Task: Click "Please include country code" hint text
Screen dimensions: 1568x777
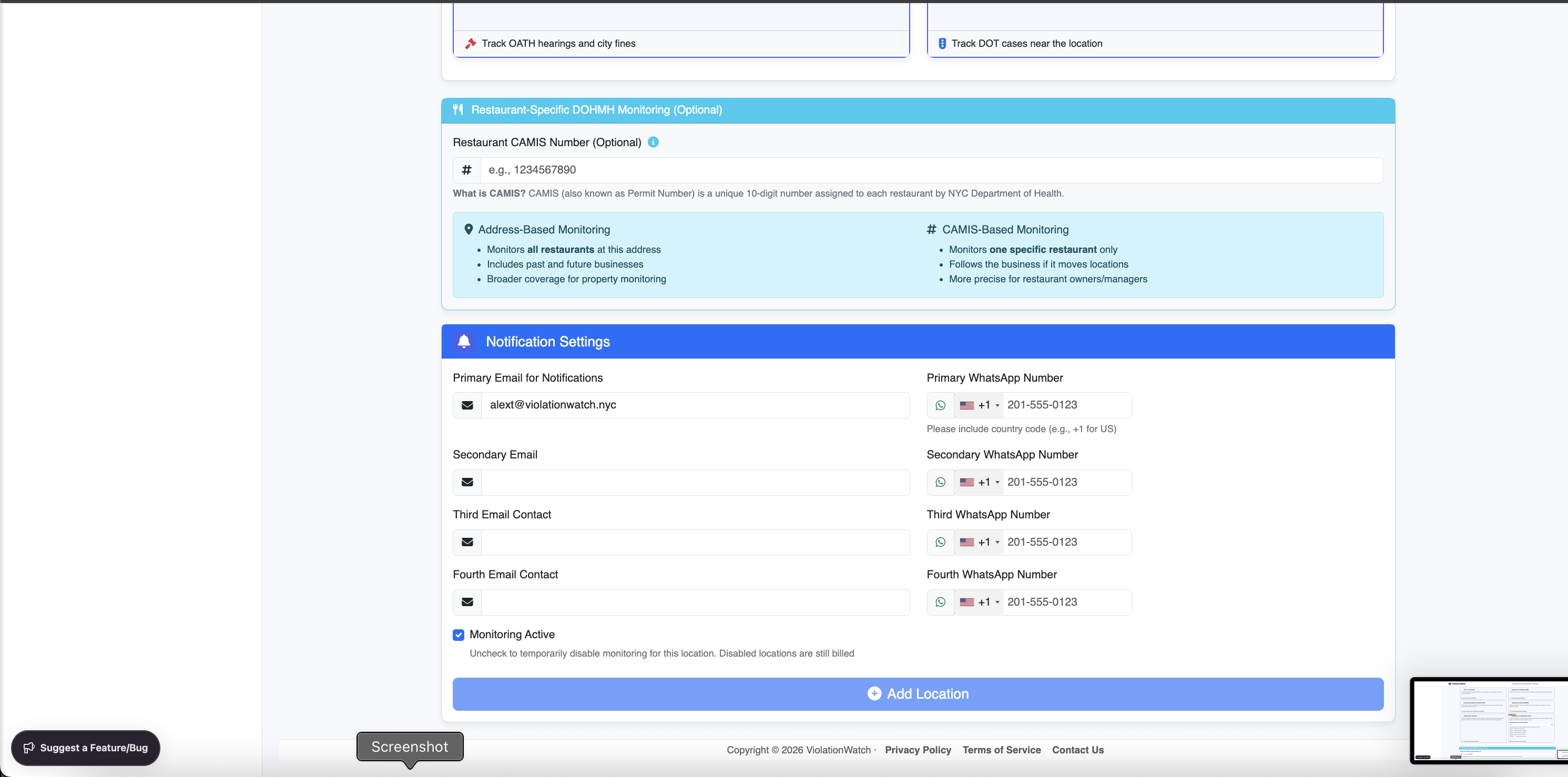Action: click(1021, 429)
